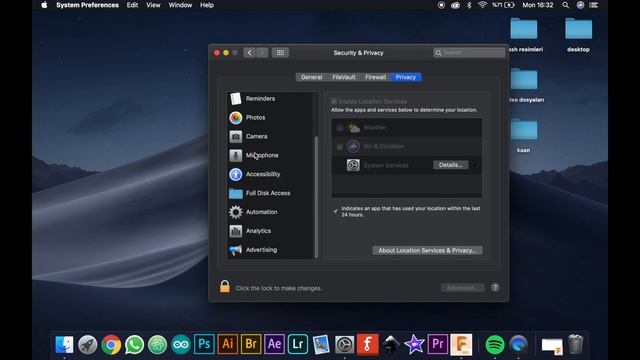
Task: Open the red Flash app in Dock
Action: coord(367,344)
